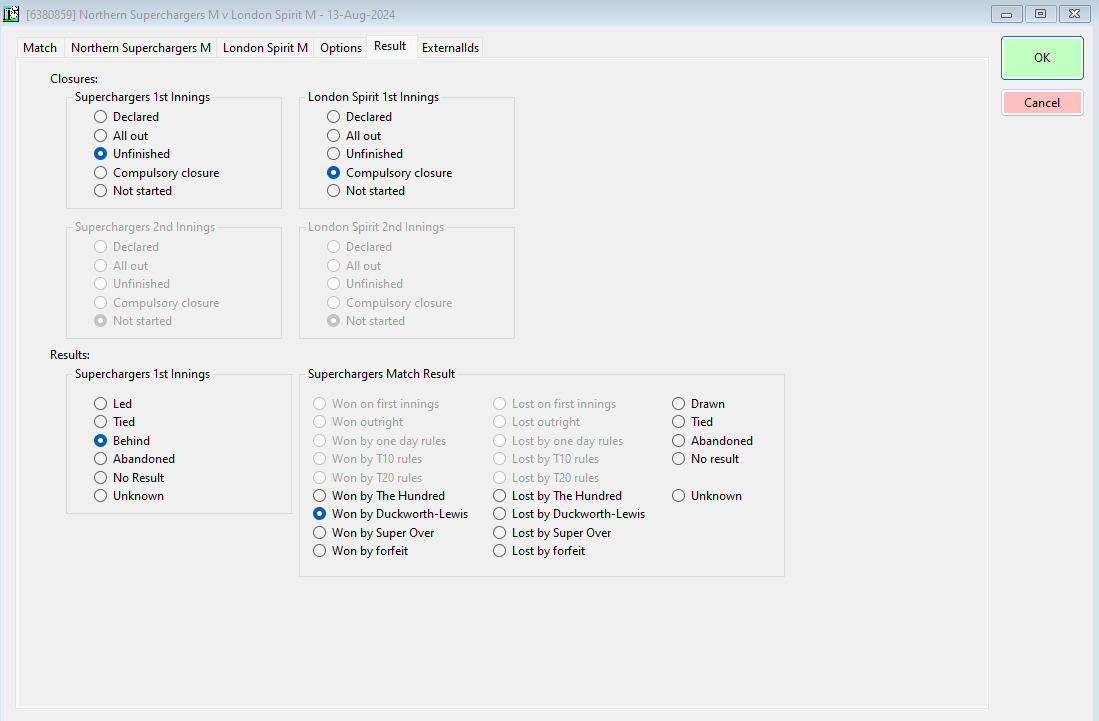
Task: Select Declared for London Spirit 1st Innings
Action: click(359, 117)
